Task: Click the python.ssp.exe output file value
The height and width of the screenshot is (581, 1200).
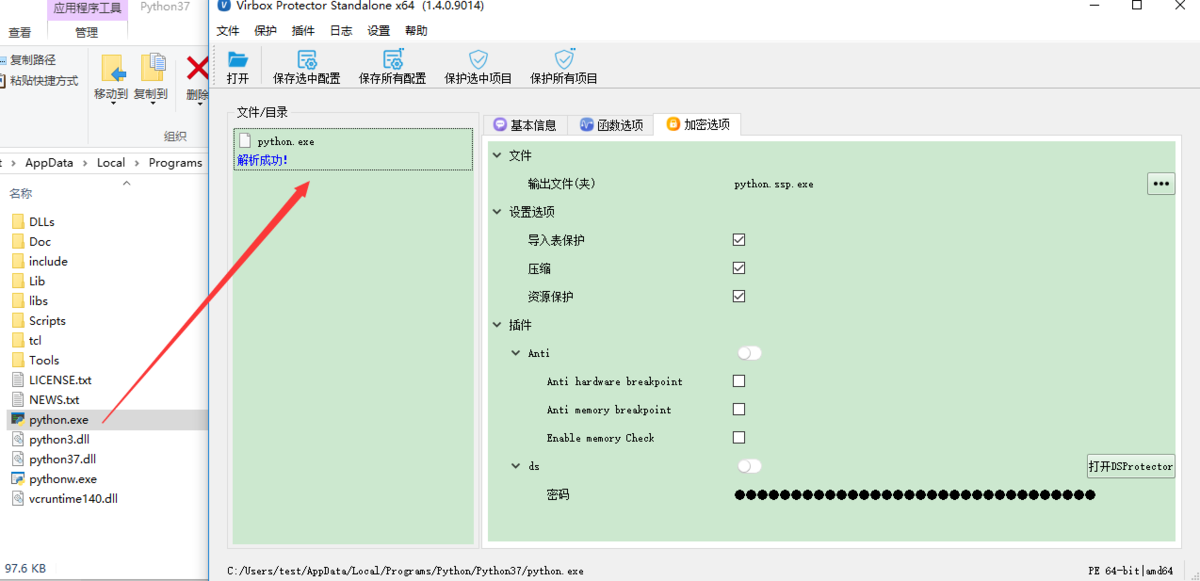Action: [773, 184]
